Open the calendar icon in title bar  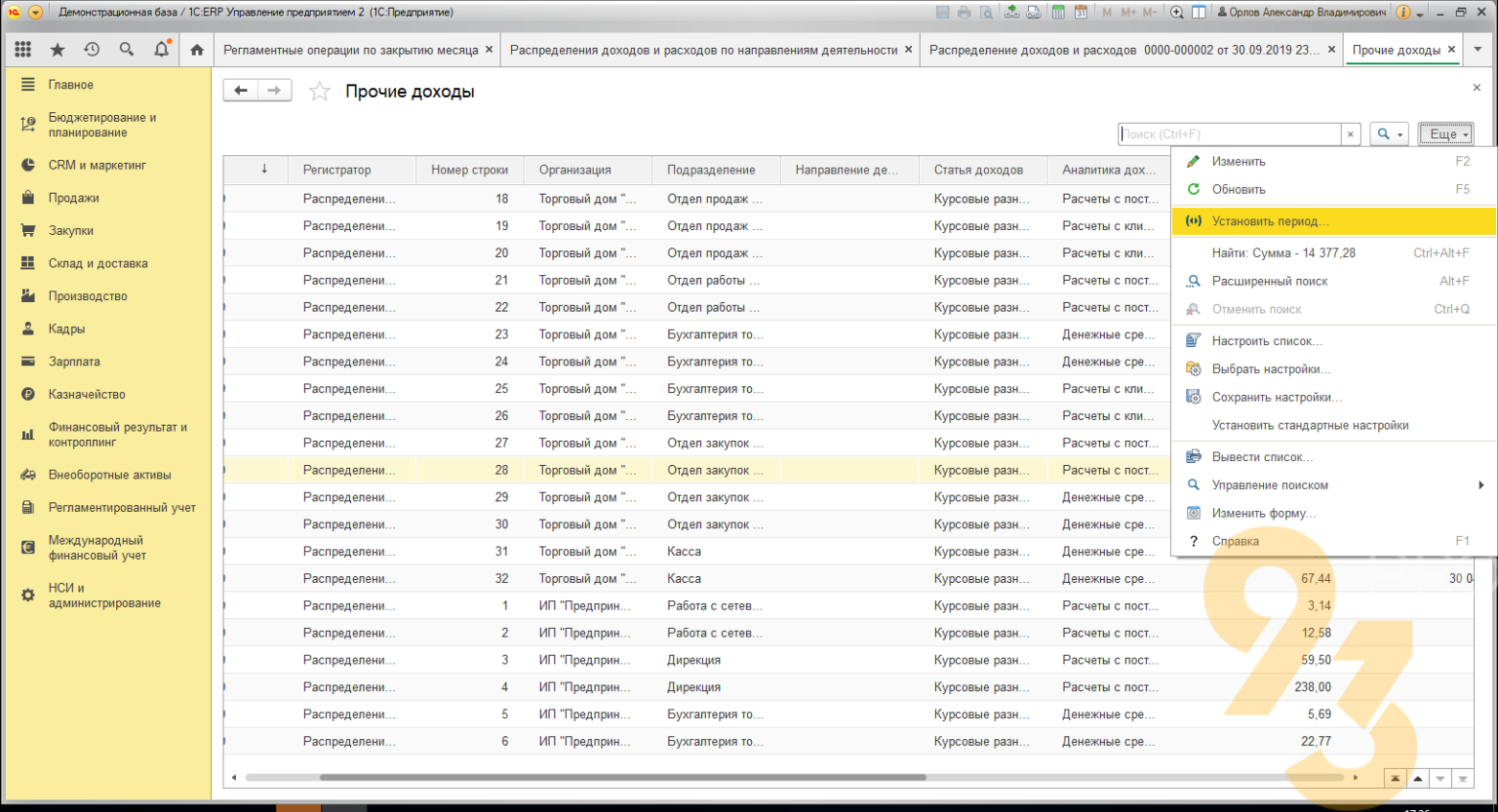tap(1081, 13)
